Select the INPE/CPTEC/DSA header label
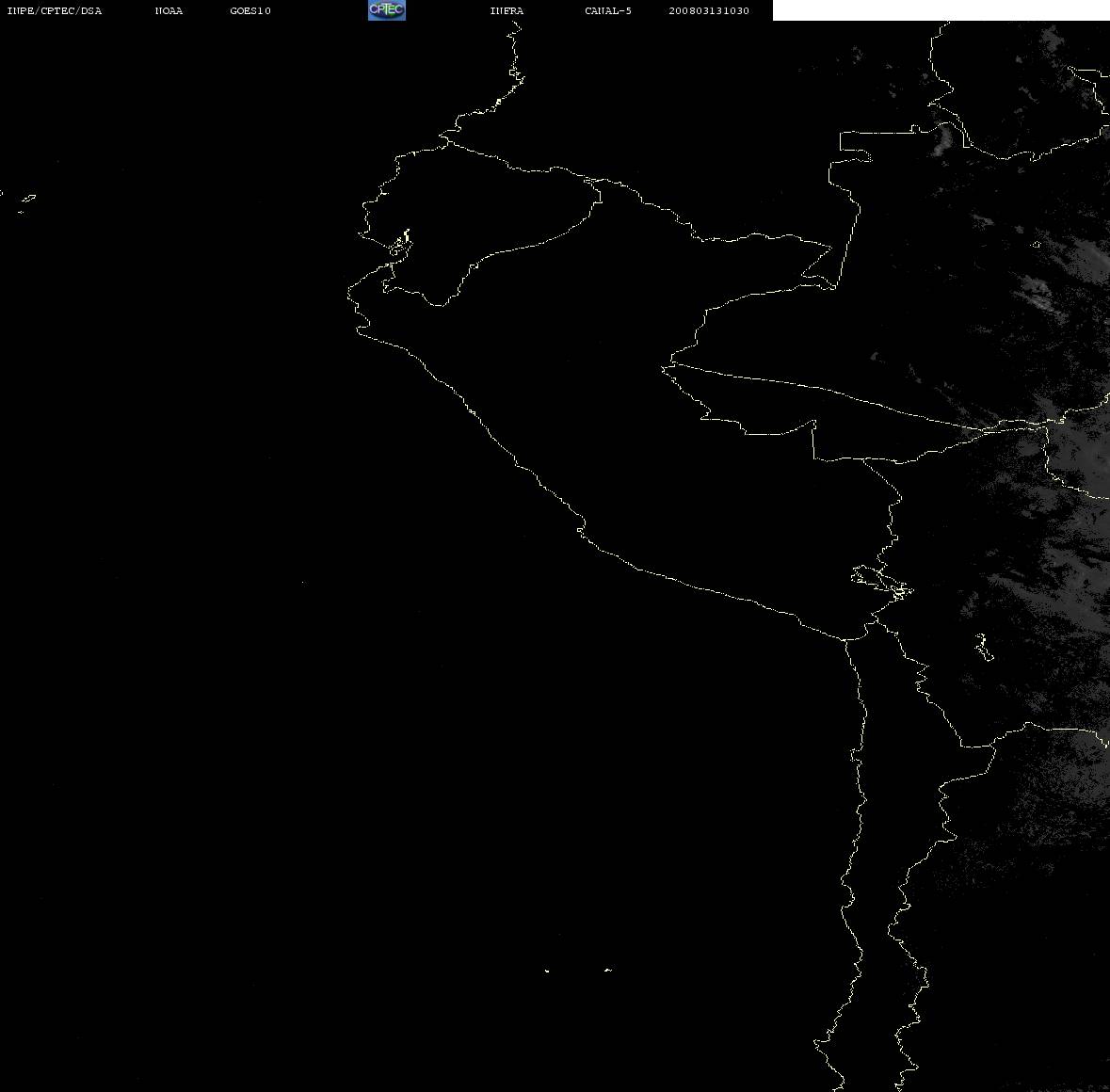Screen dimensions: 1110x1092 pyautogui.click(x=55, y=10)
